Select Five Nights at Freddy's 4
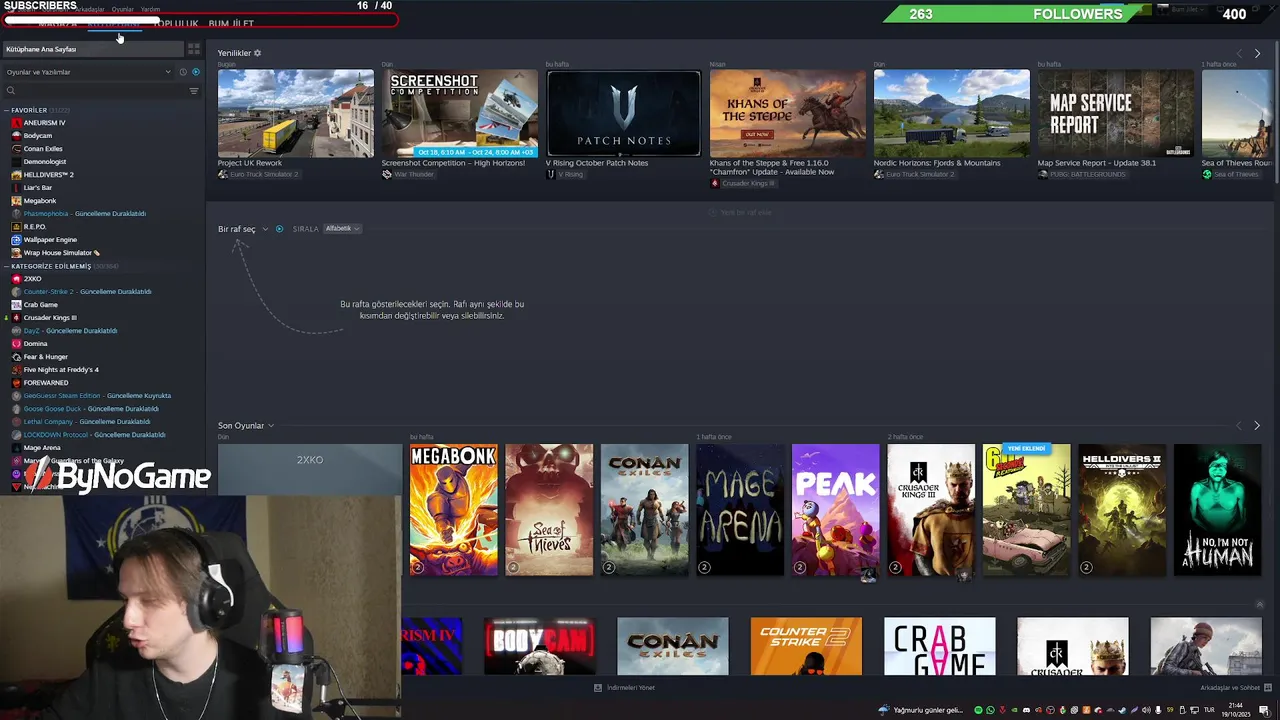The image size is (1280, 720). pyautogui.click(x=61, y=370)
